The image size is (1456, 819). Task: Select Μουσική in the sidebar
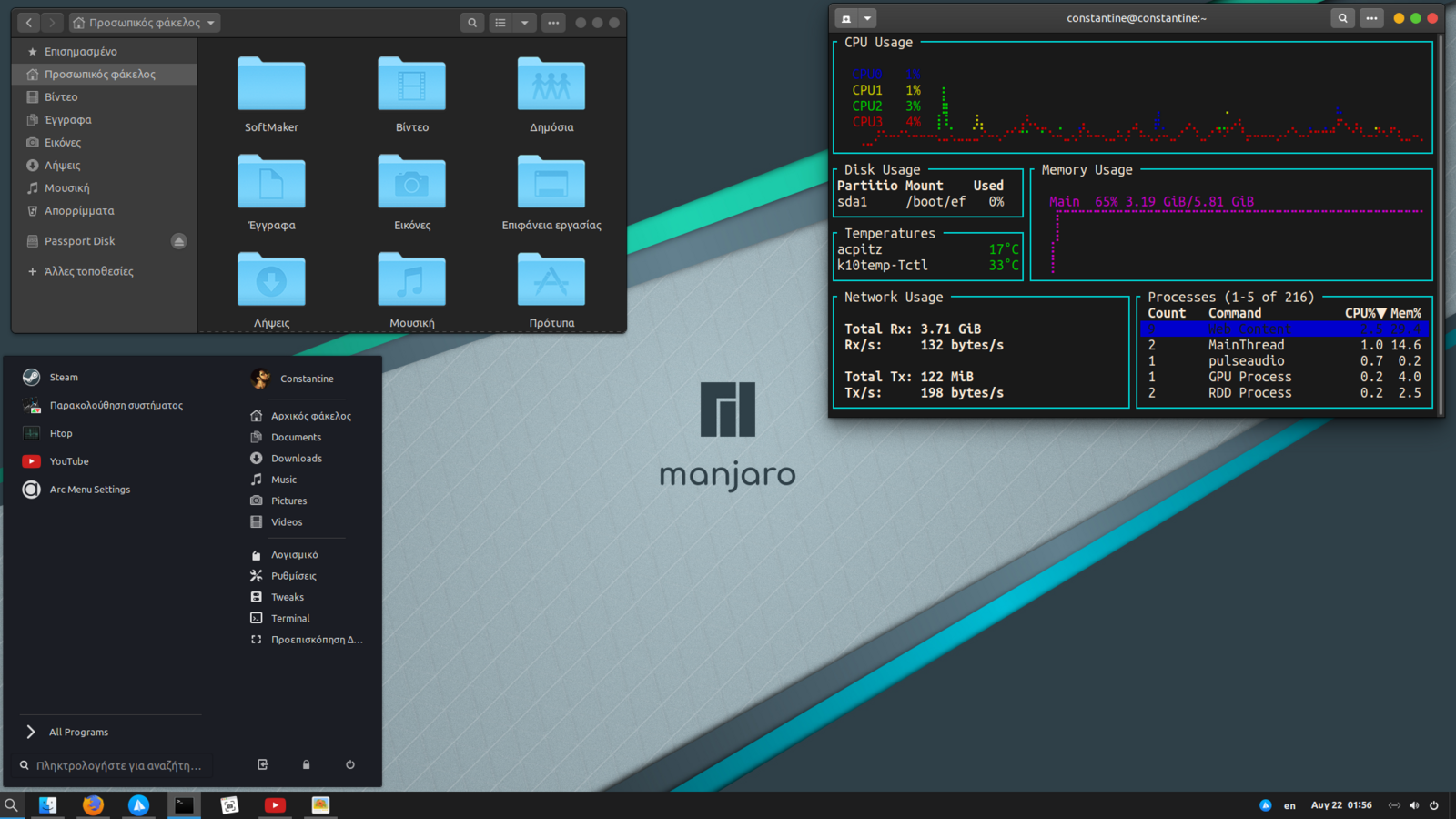pos(105,187)
